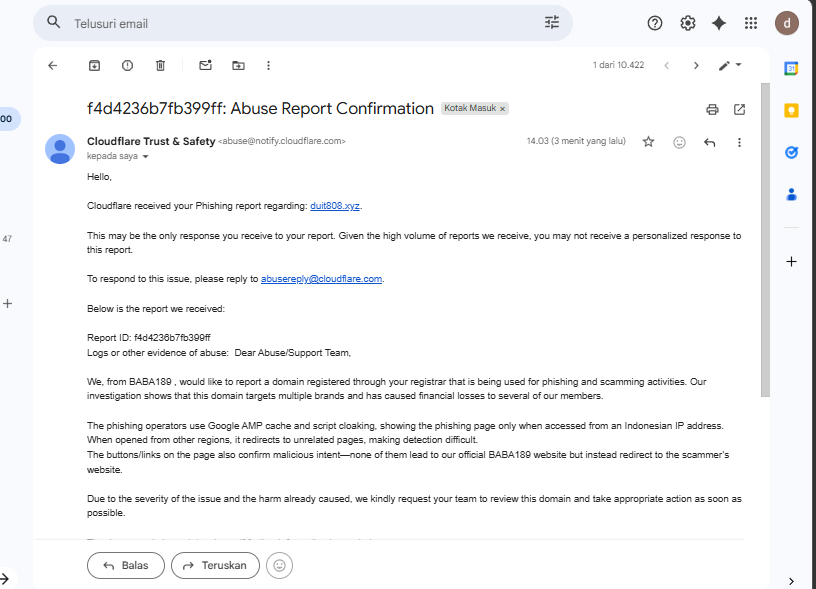Click the Teruskan forward button
This screenshot has width=816, height=589.
[x=215, y=566]
